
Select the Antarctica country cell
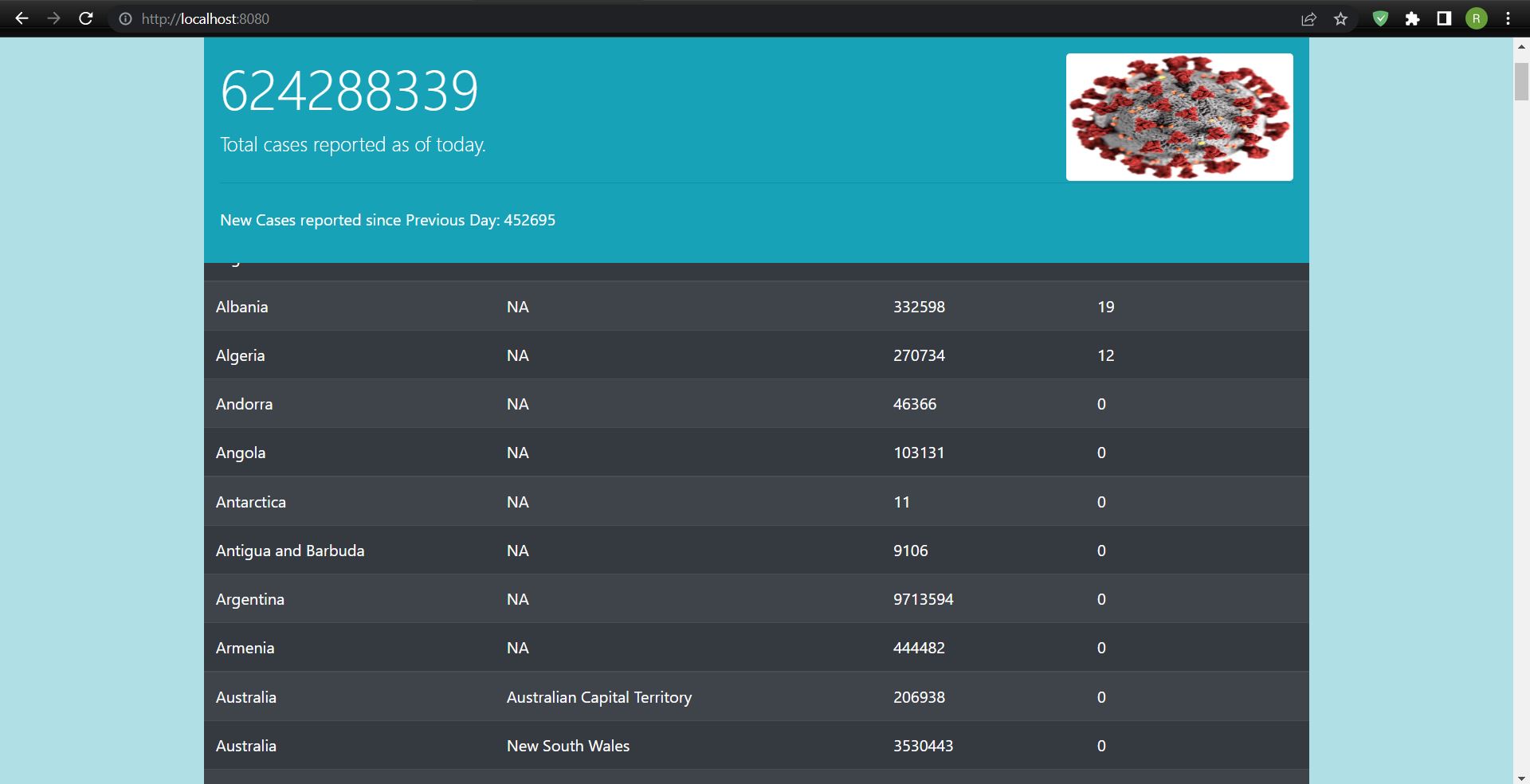tap(251, 502)
